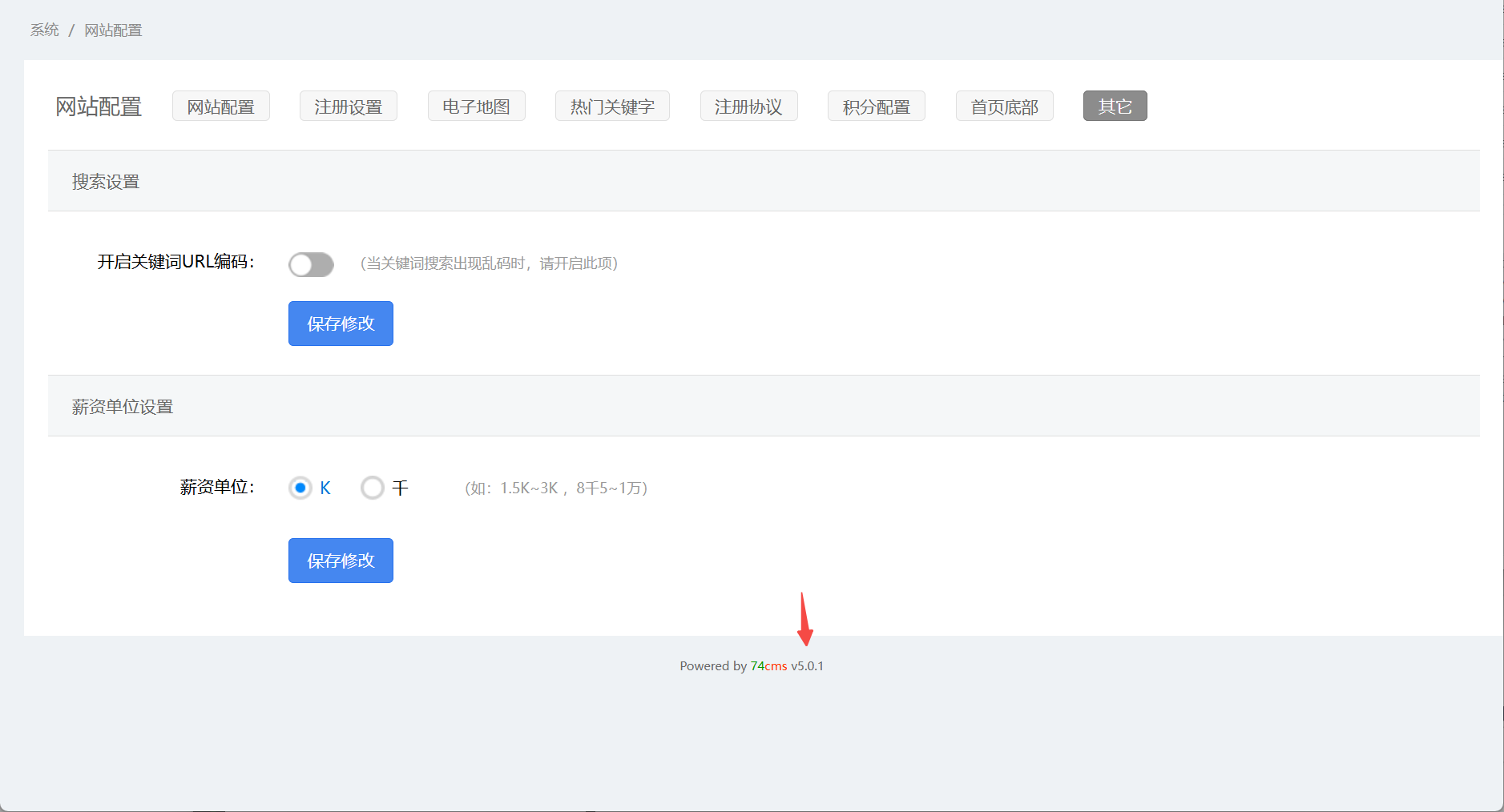1504x812 pixels.
Task: Go to the 热门关键字 tab
Action: pos(612,107)
